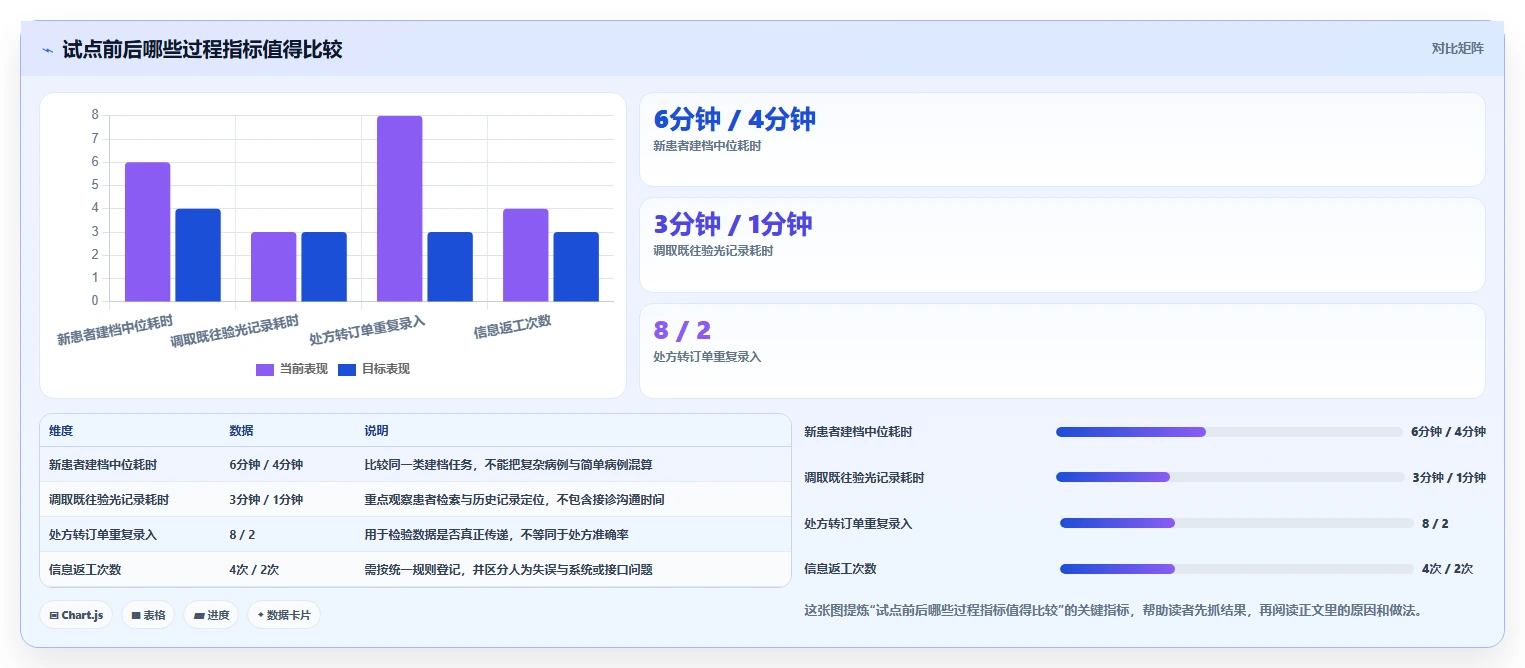Click the progress bar for 处方转订单重复录入

pos(1237,523)
